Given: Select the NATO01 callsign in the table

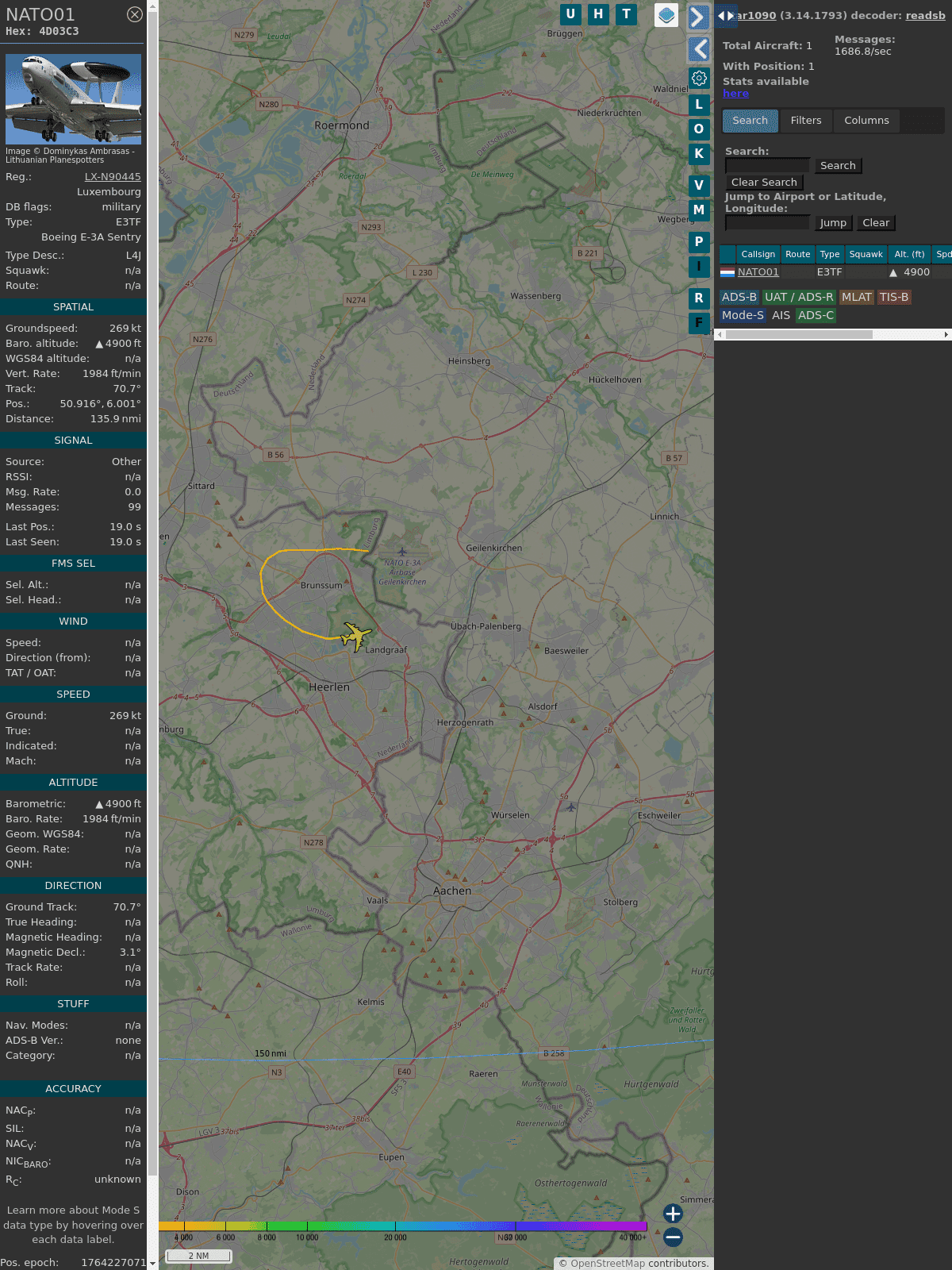Looking at the screenshot, I should point(758,272).
